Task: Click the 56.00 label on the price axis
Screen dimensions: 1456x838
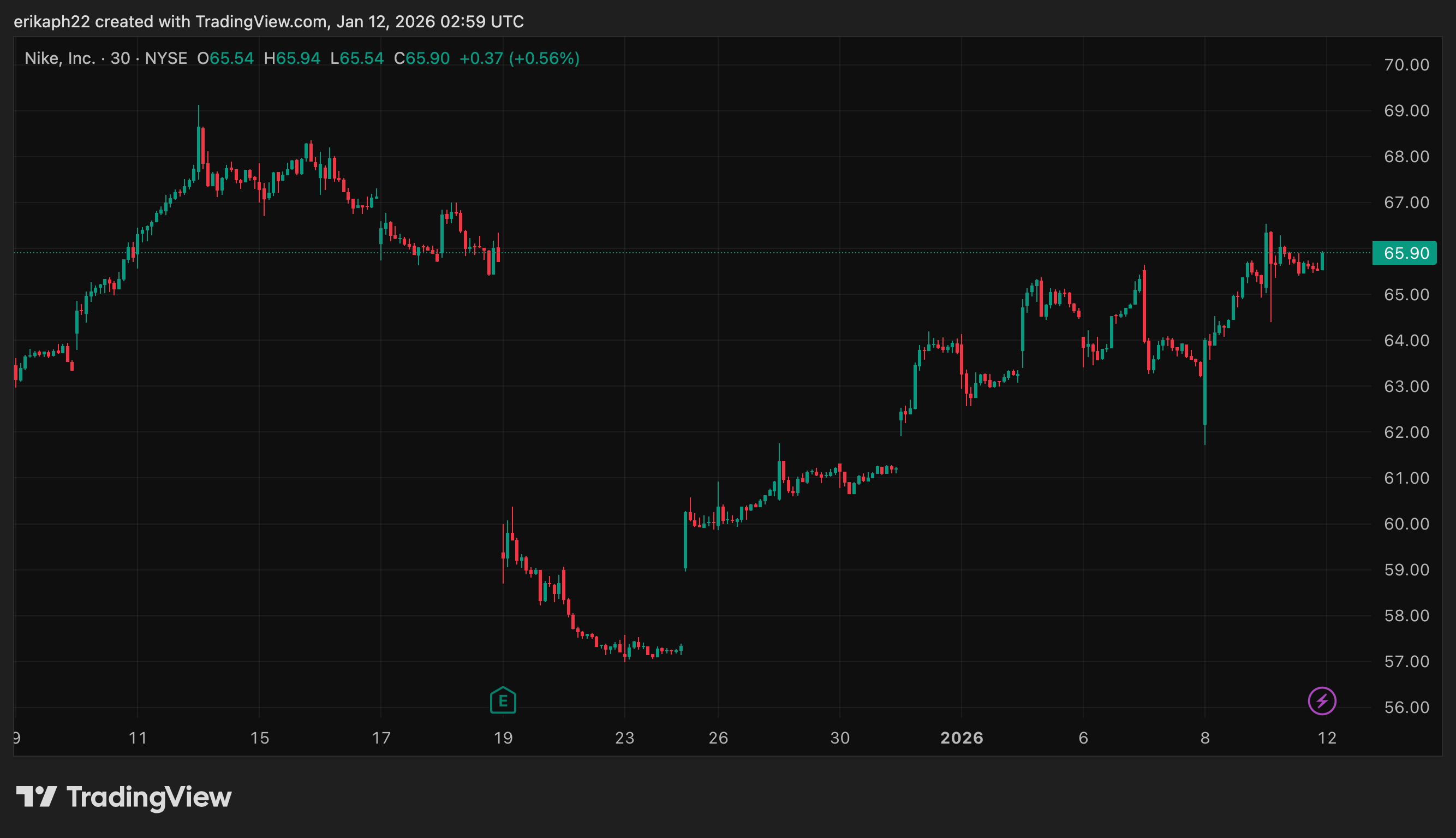Action: point(1406,708)
